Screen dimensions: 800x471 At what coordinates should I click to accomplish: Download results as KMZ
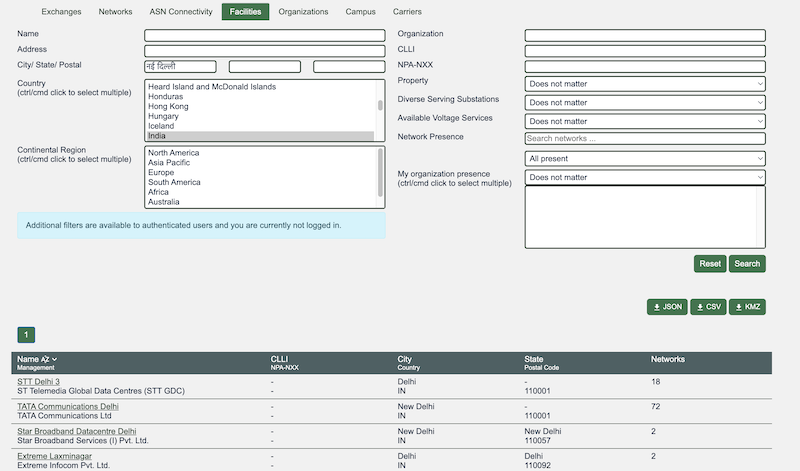pos(747,307)
